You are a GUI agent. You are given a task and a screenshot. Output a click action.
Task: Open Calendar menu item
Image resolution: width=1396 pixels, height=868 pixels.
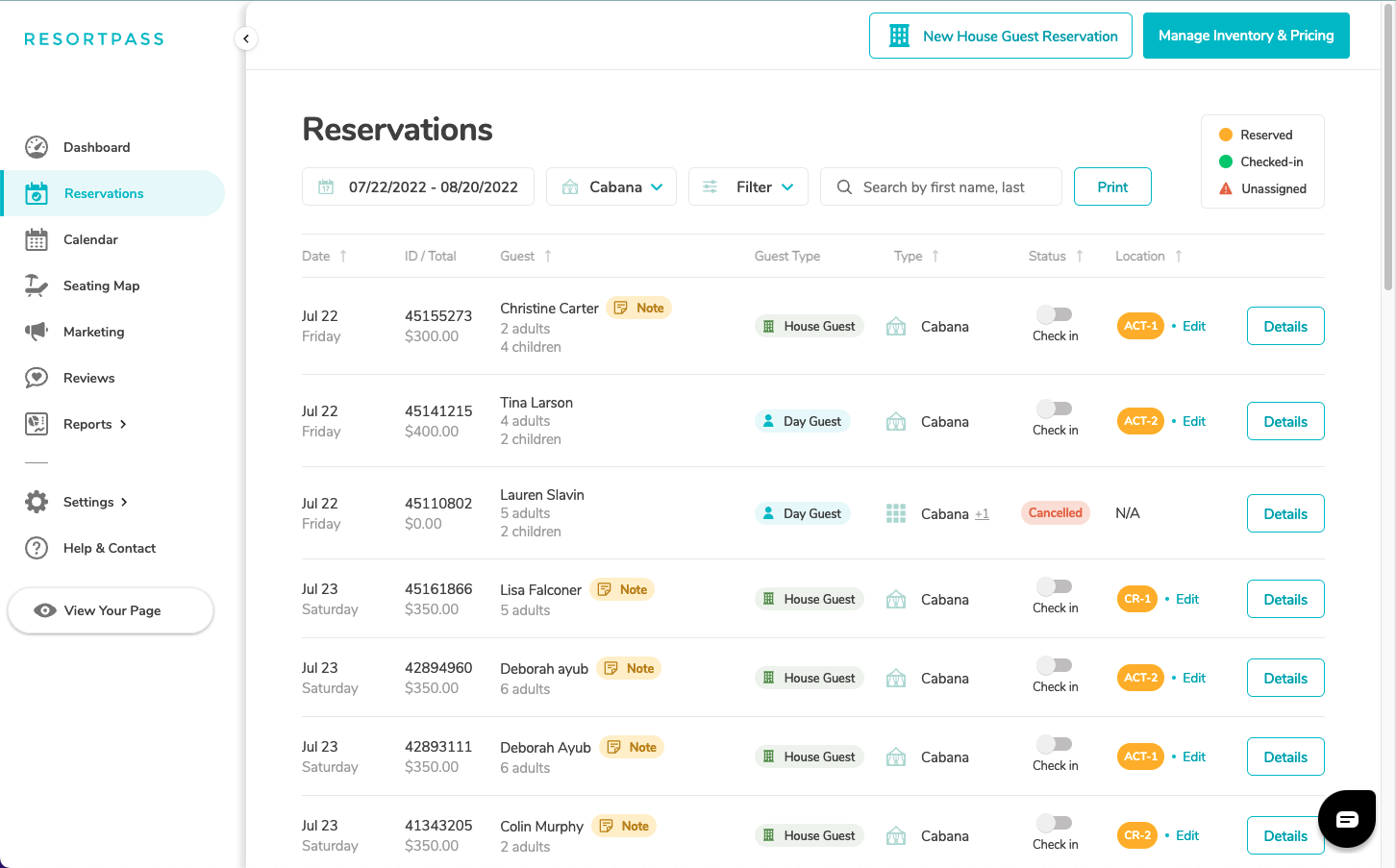[x=90, y=239]
